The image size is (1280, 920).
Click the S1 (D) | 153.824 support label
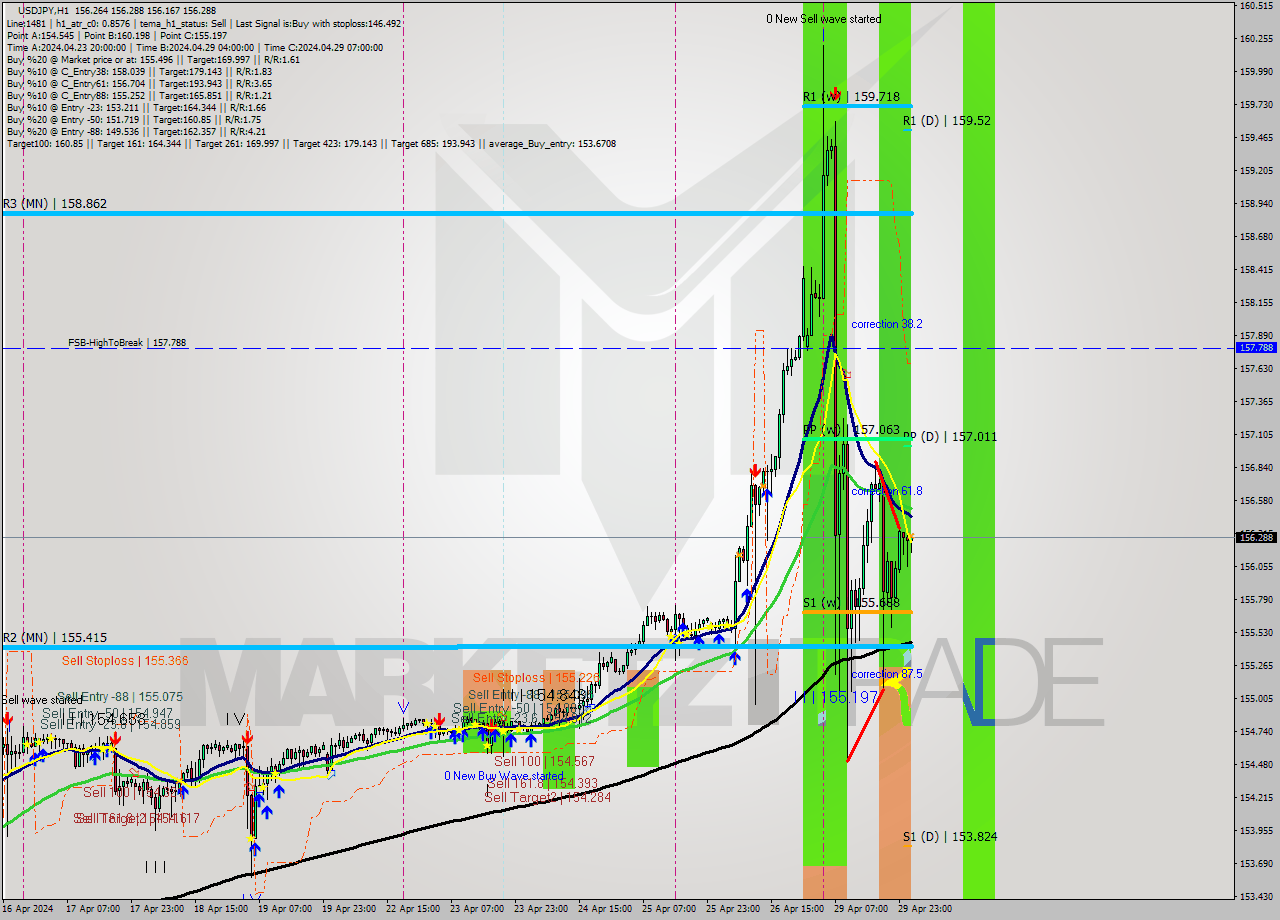[950, 837]
